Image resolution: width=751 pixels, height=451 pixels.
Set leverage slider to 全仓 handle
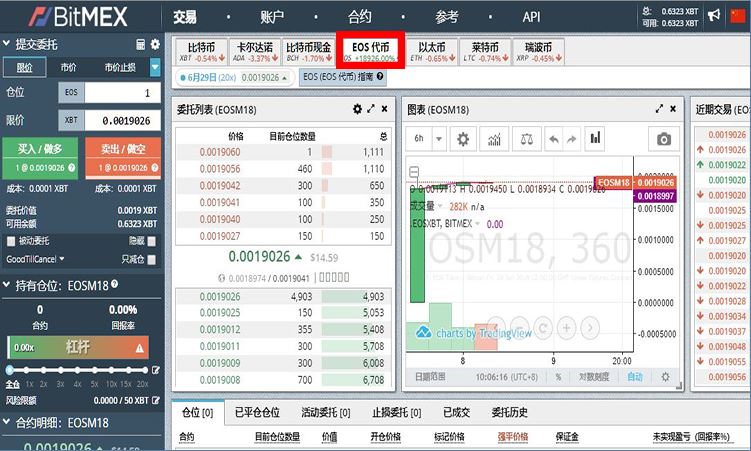(10, 370)
